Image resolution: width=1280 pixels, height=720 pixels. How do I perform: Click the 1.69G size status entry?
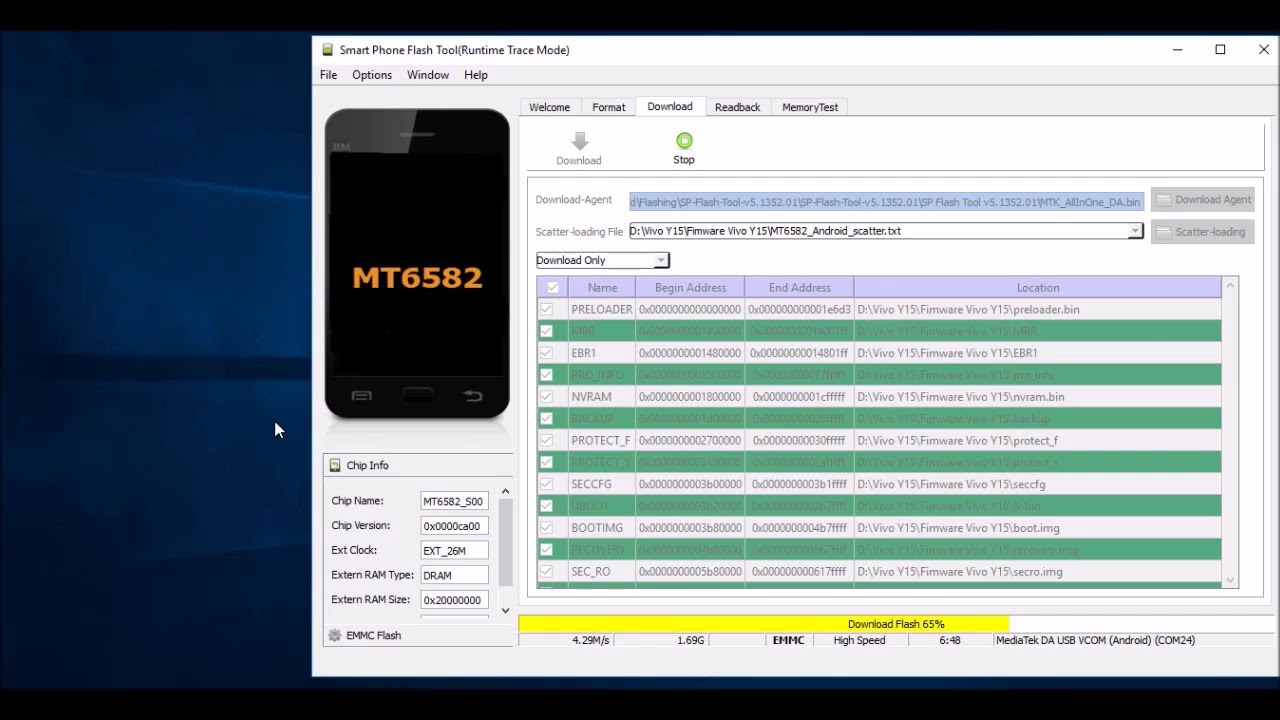pyautogui.click(x=690, y=640)
